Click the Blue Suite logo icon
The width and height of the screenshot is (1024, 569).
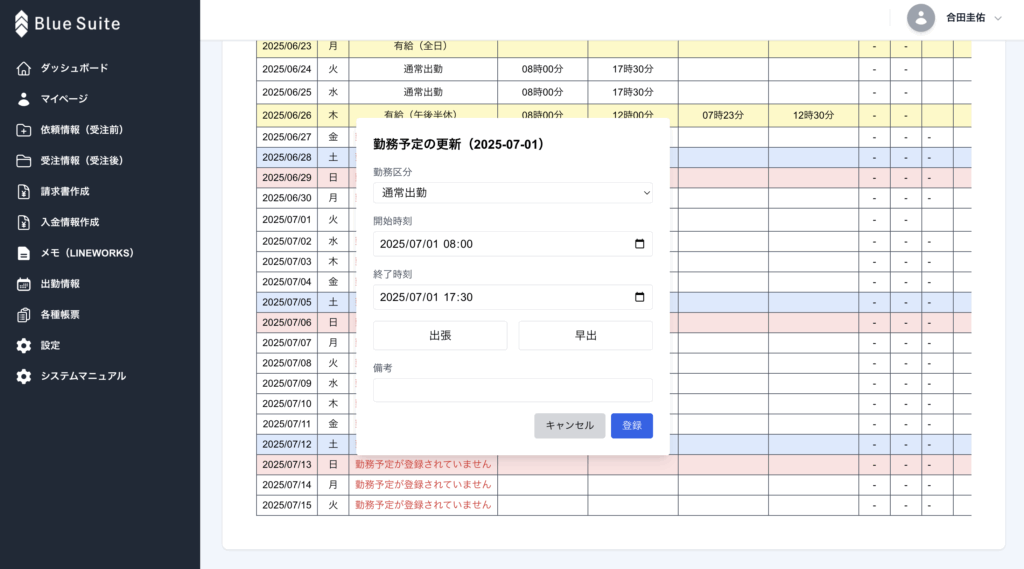coord(22,24)
